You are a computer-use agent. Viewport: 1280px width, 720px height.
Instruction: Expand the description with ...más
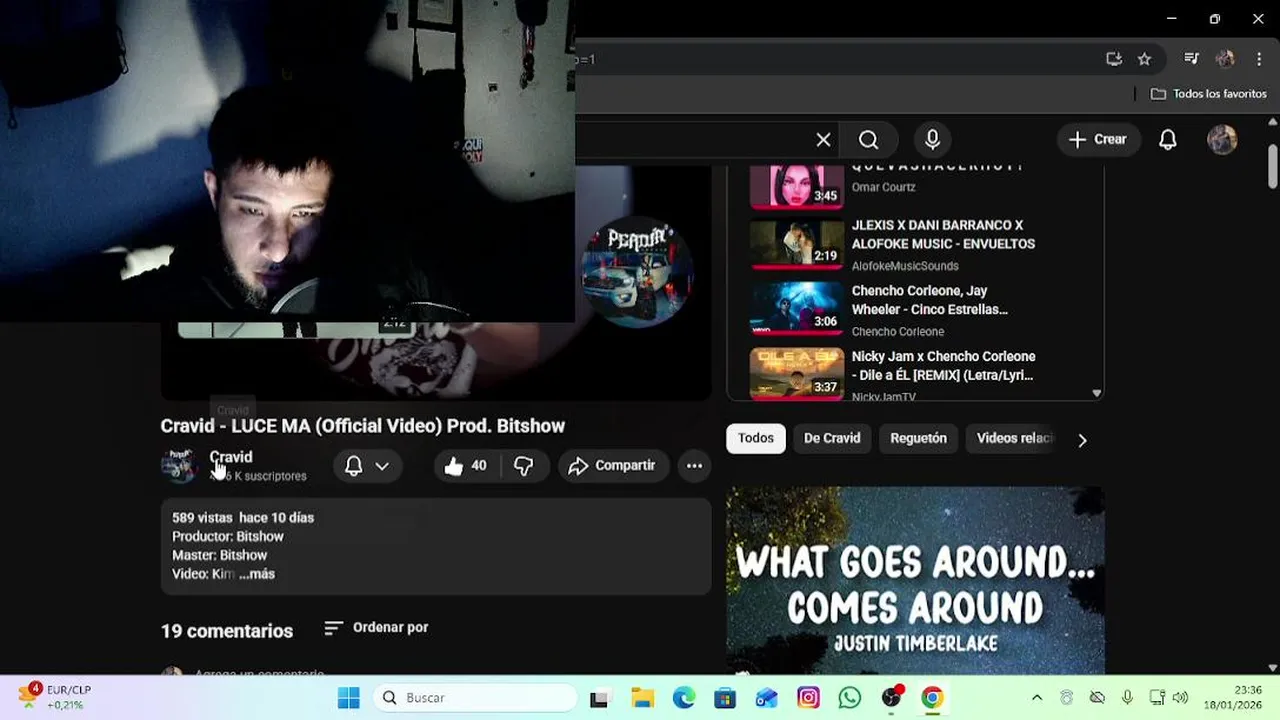257,574
